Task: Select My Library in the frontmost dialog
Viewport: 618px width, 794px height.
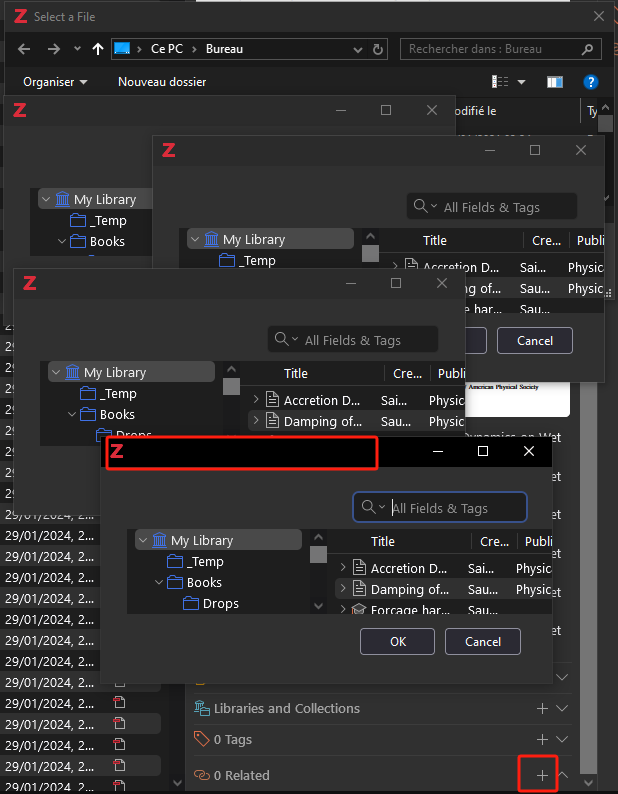Action: (x=218, y=540)
